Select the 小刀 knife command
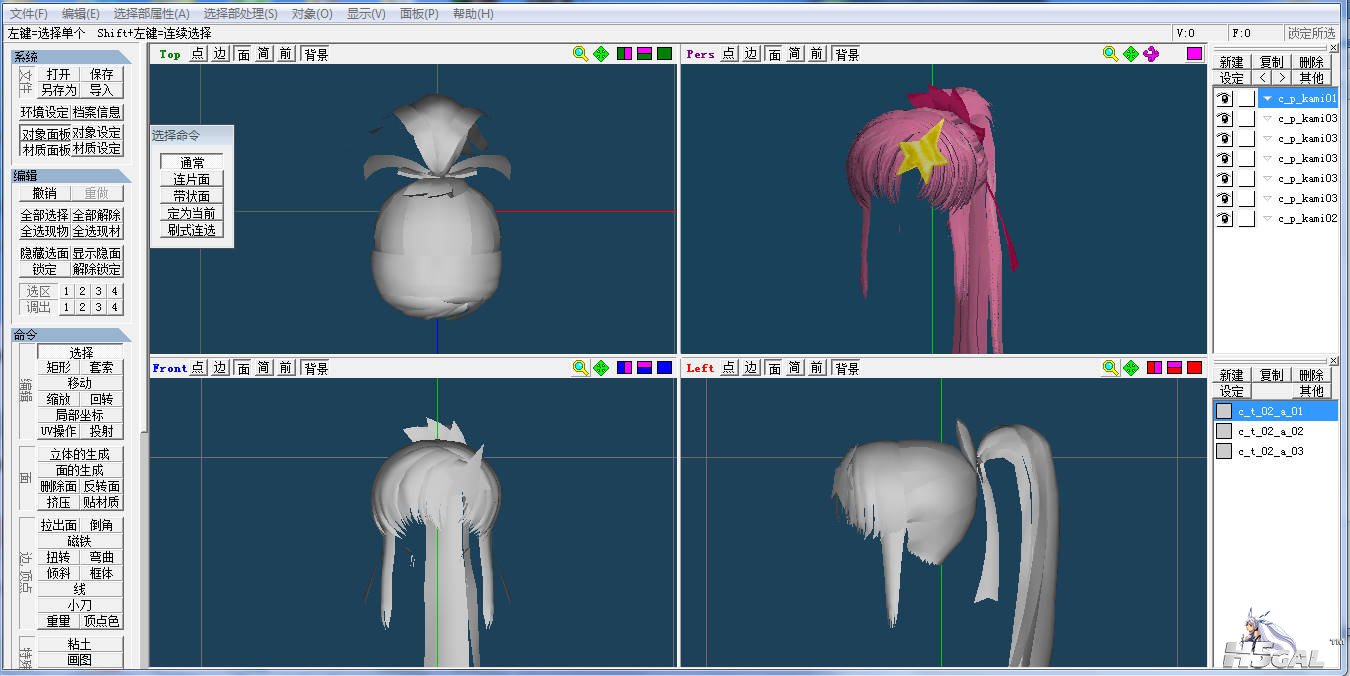Viewport: 1350px width, 676px height. click(x=80, y=605)
